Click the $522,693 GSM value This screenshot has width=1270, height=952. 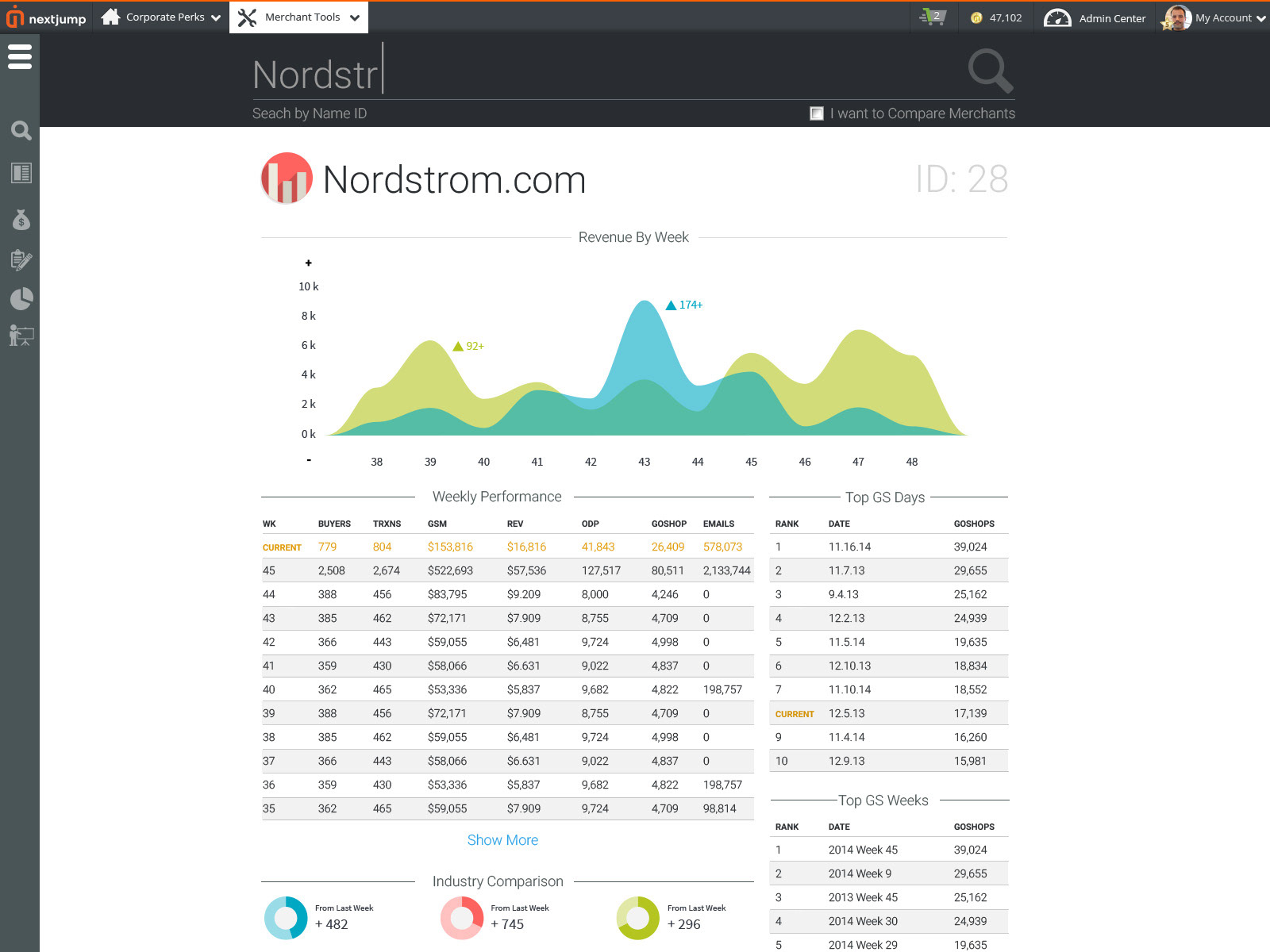(x=450, y=570)
